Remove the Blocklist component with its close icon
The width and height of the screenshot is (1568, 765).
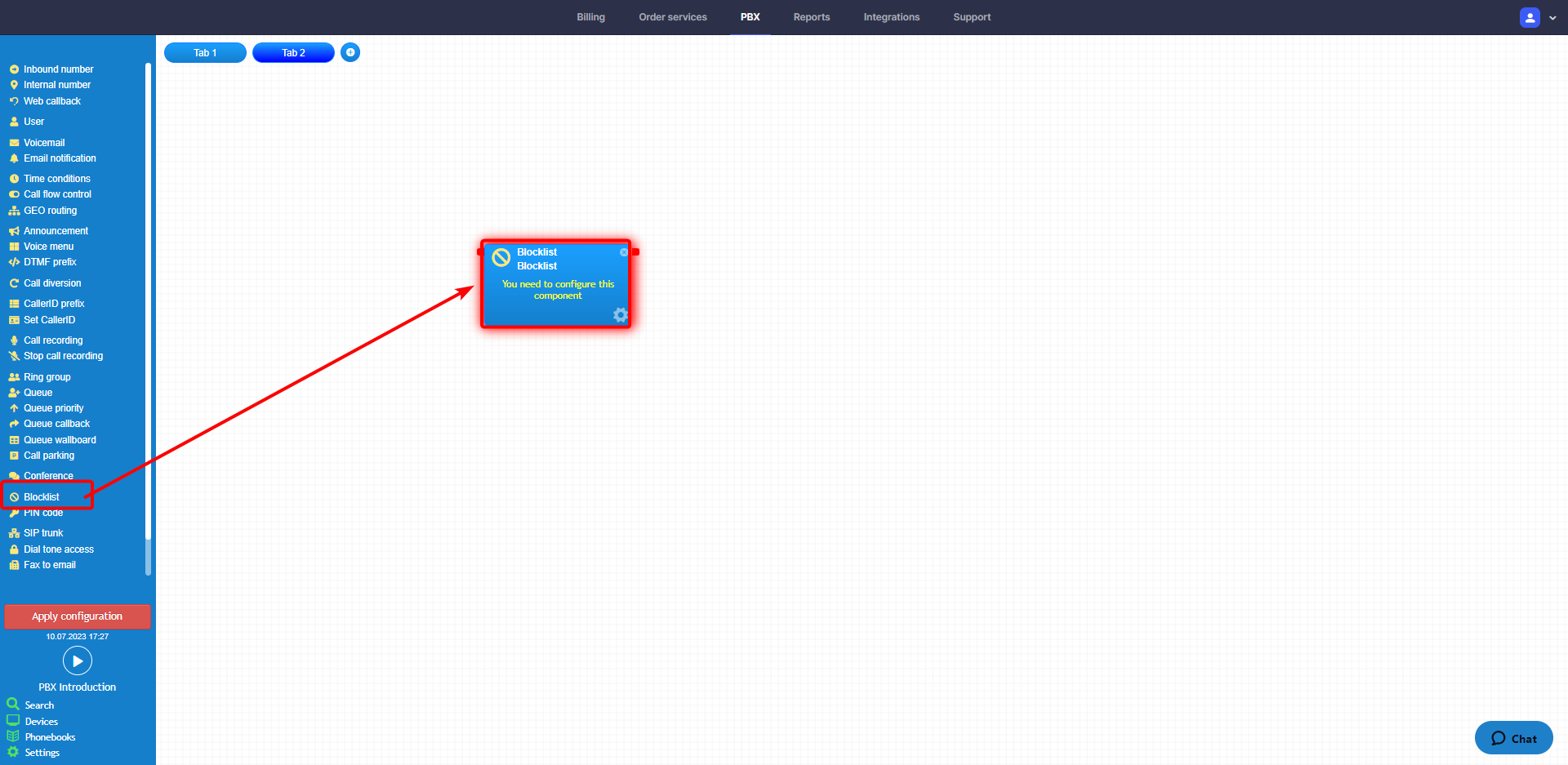click(624, 252)
